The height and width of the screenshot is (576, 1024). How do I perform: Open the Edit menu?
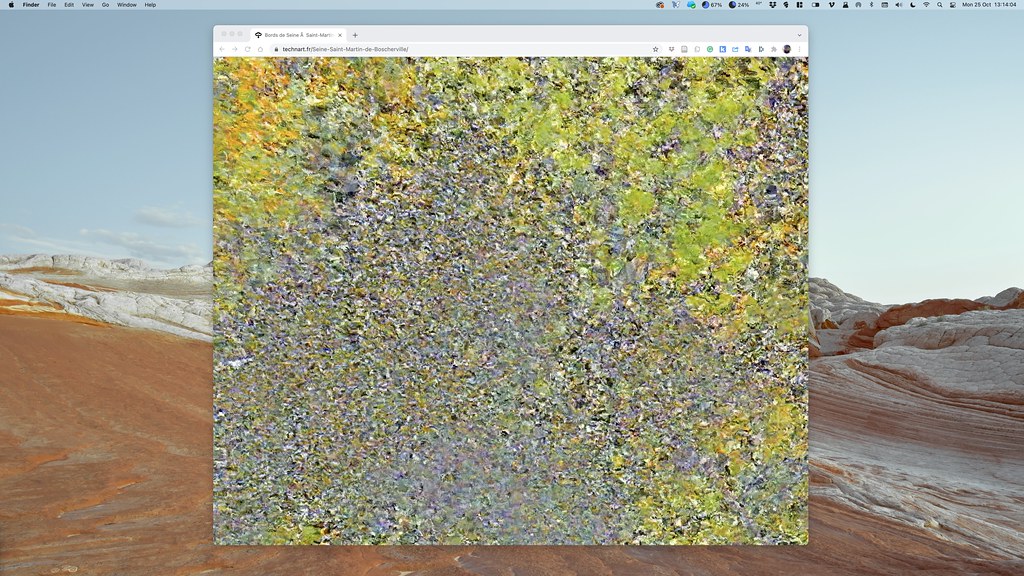click(69, 5)
